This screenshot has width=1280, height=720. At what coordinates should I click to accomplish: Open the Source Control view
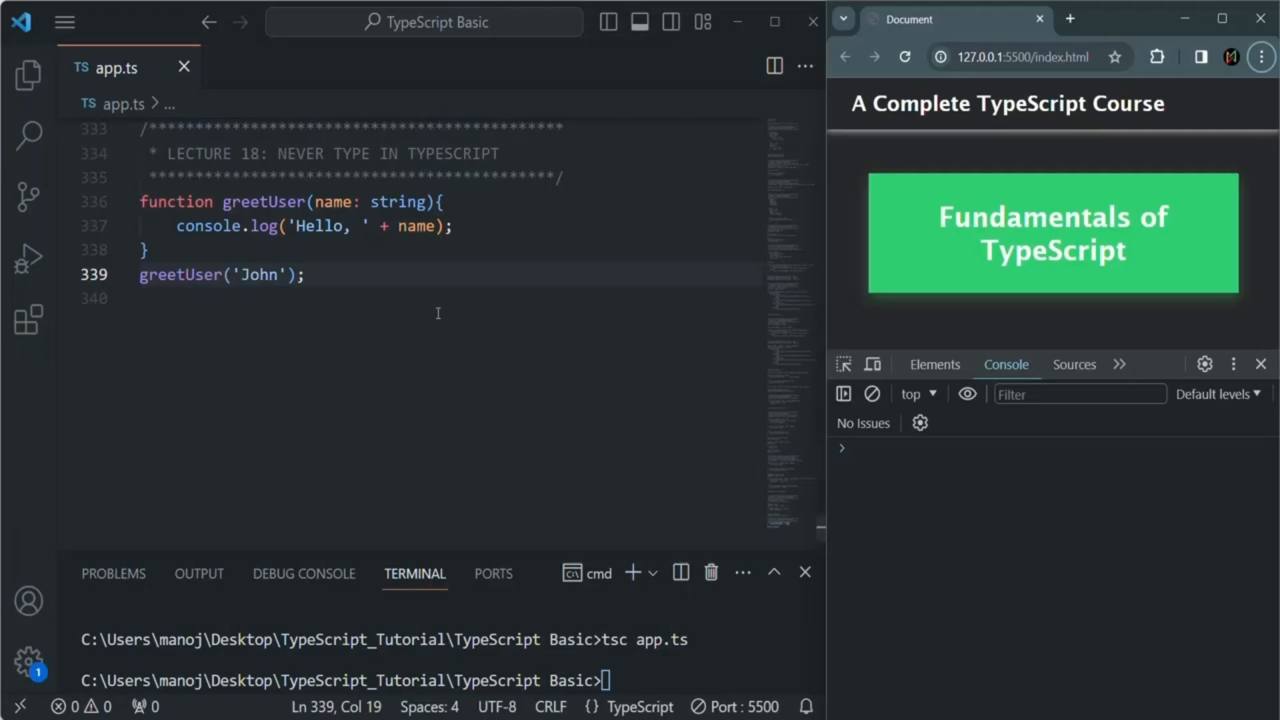(29, 197)
